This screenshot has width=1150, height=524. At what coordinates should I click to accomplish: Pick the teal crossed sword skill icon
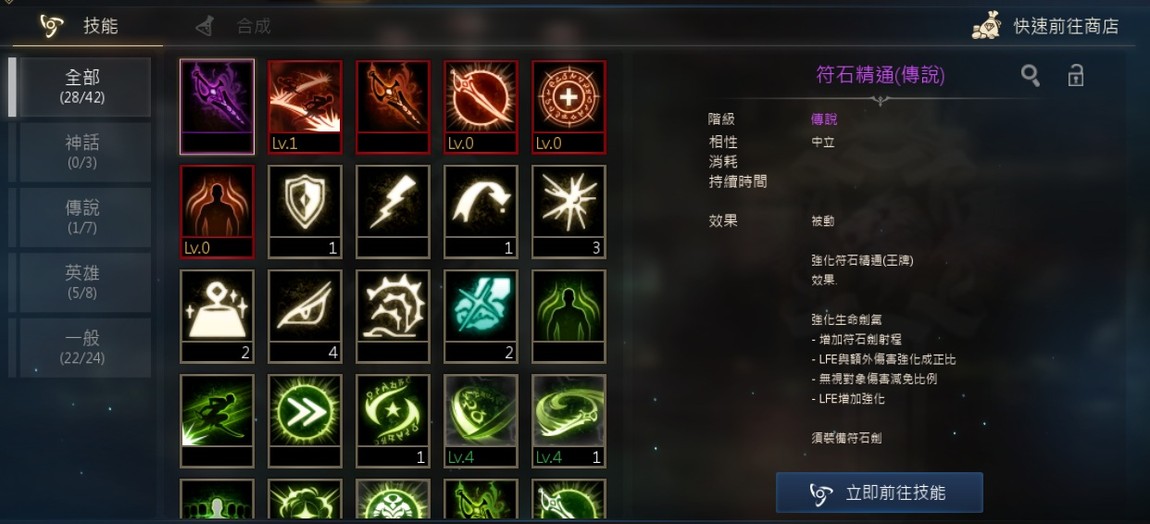point(481,316)
